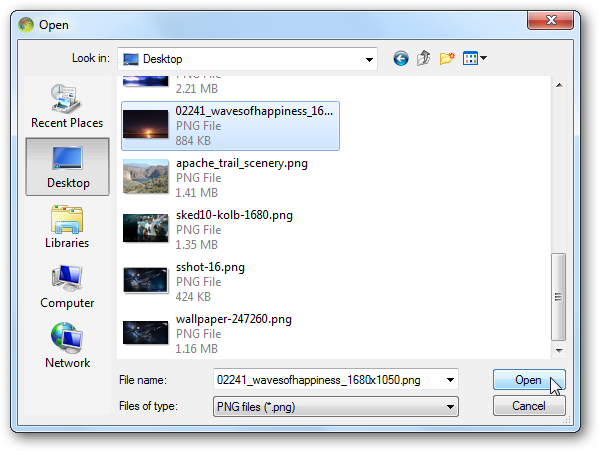Viewport: 599px width, 451px height.
Task: Select Computer in the places bar
Action: coord(67,287)
